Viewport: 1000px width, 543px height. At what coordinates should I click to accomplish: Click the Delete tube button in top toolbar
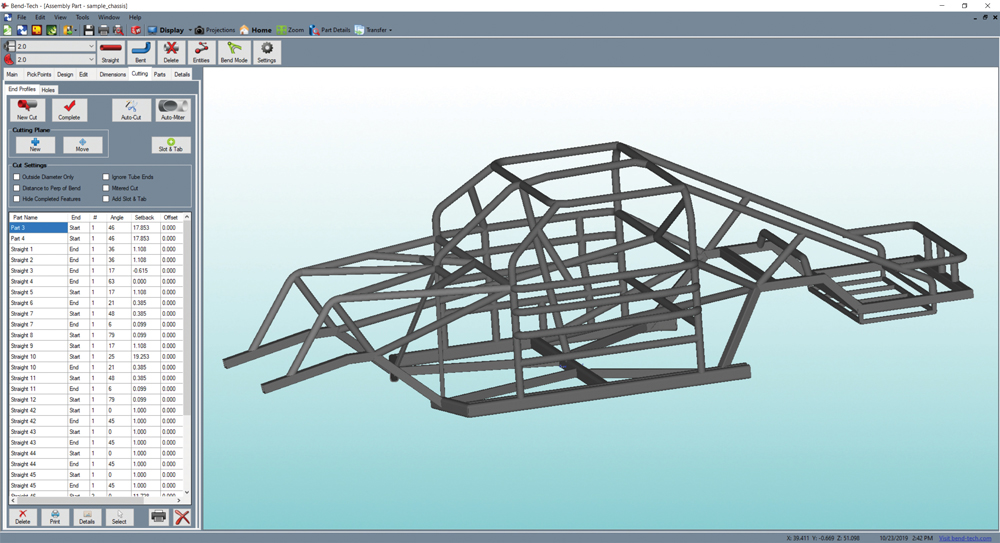click(x=171, y=52)
